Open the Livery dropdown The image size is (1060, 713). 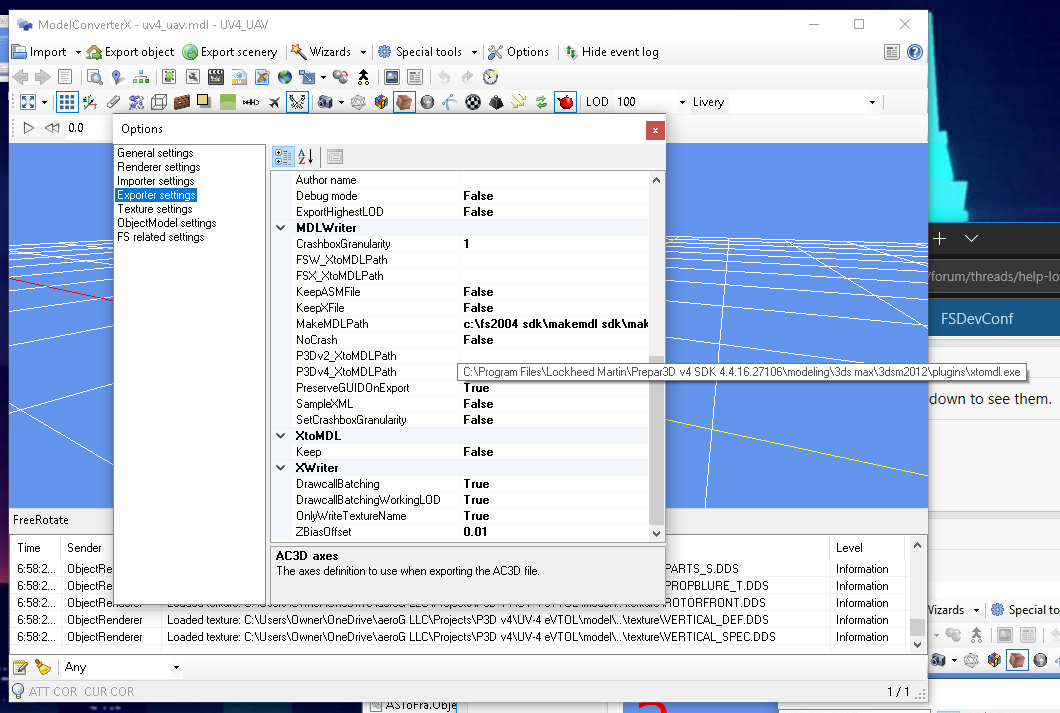click(871, 102)
